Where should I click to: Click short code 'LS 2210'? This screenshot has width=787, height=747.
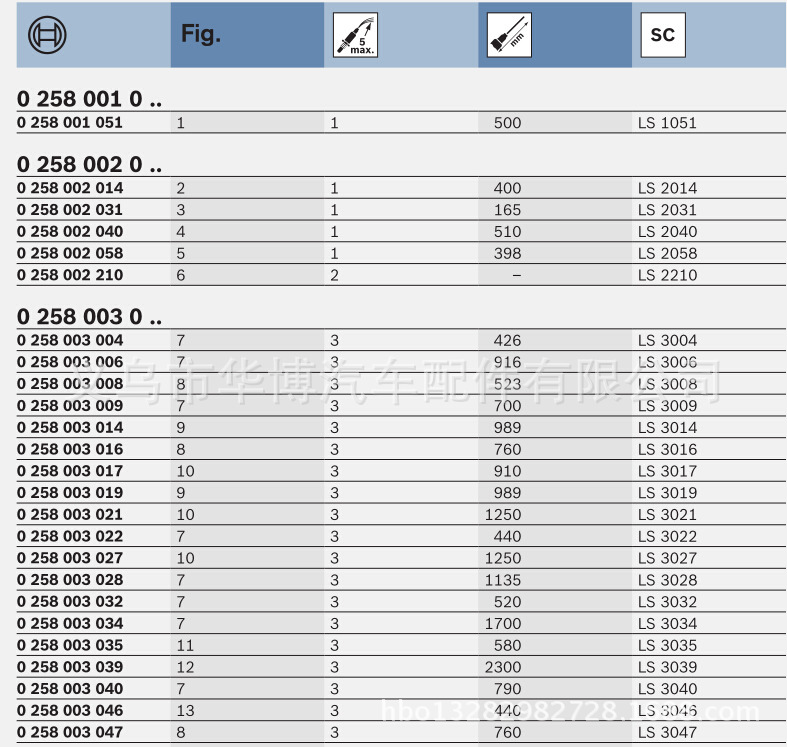tap(667, 275)
